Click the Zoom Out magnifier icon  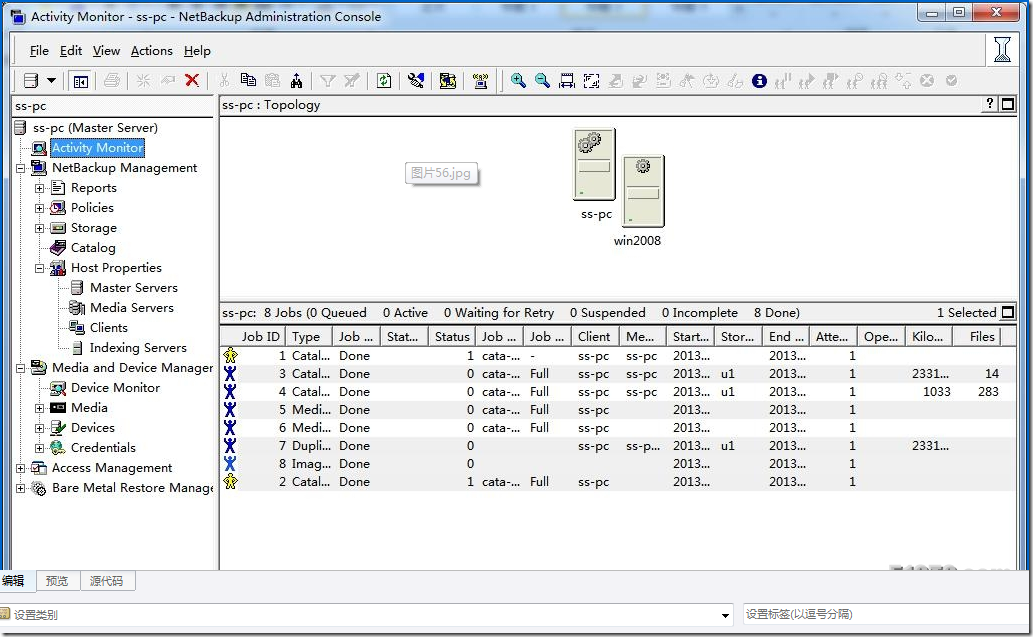542,80
